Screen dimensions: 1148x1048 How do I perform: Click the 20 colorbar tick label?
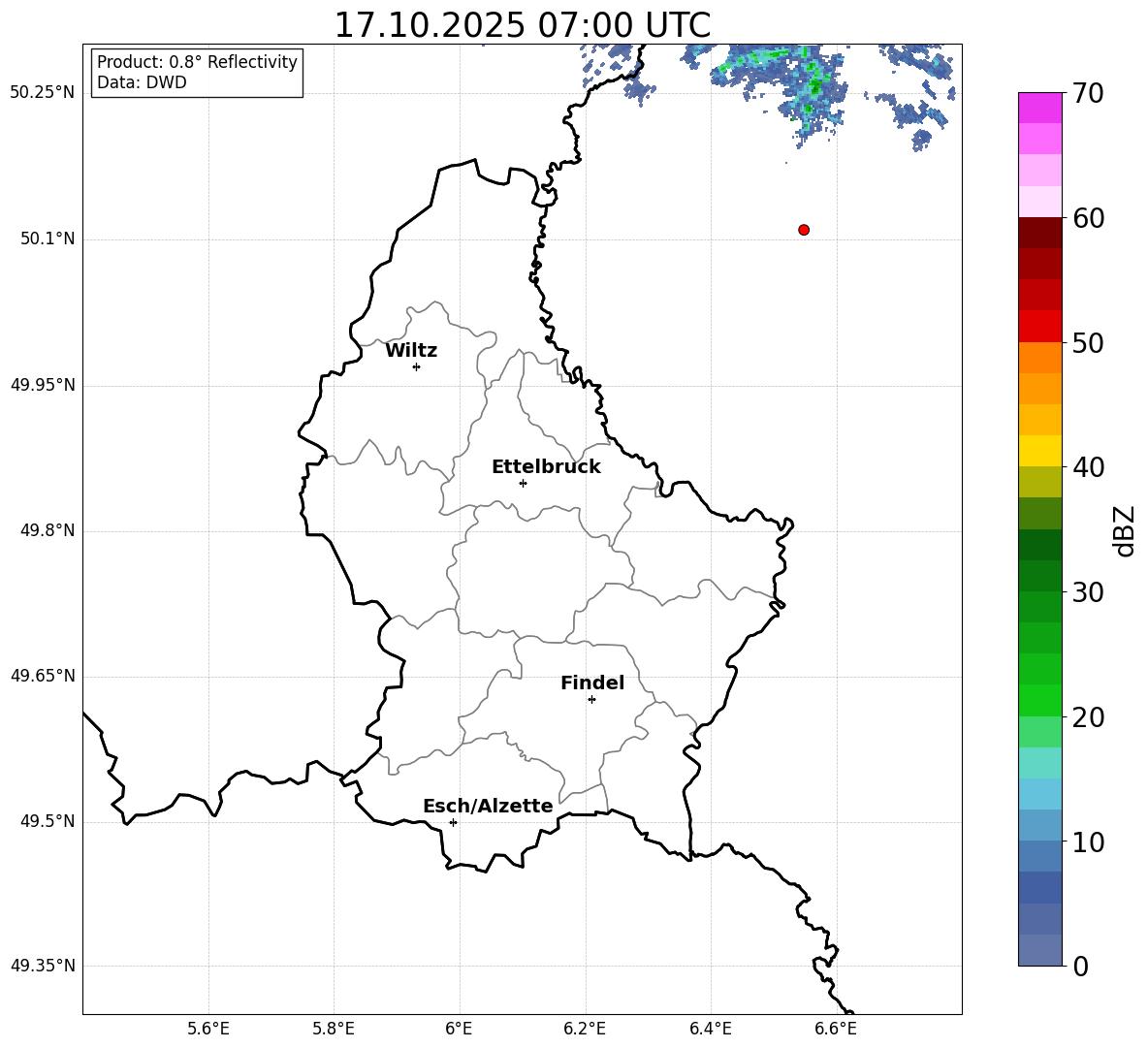click(1088, 716)
